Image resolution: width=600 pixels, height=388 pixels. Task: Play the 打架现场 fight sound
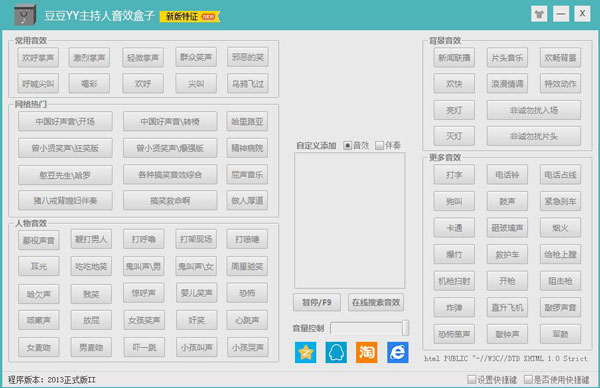point(196,239)
